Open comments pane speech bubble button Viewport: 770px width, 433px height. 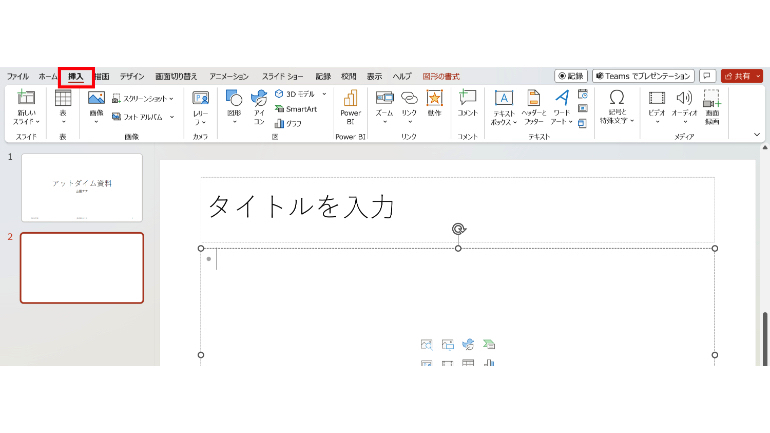[x=707, y=76]
